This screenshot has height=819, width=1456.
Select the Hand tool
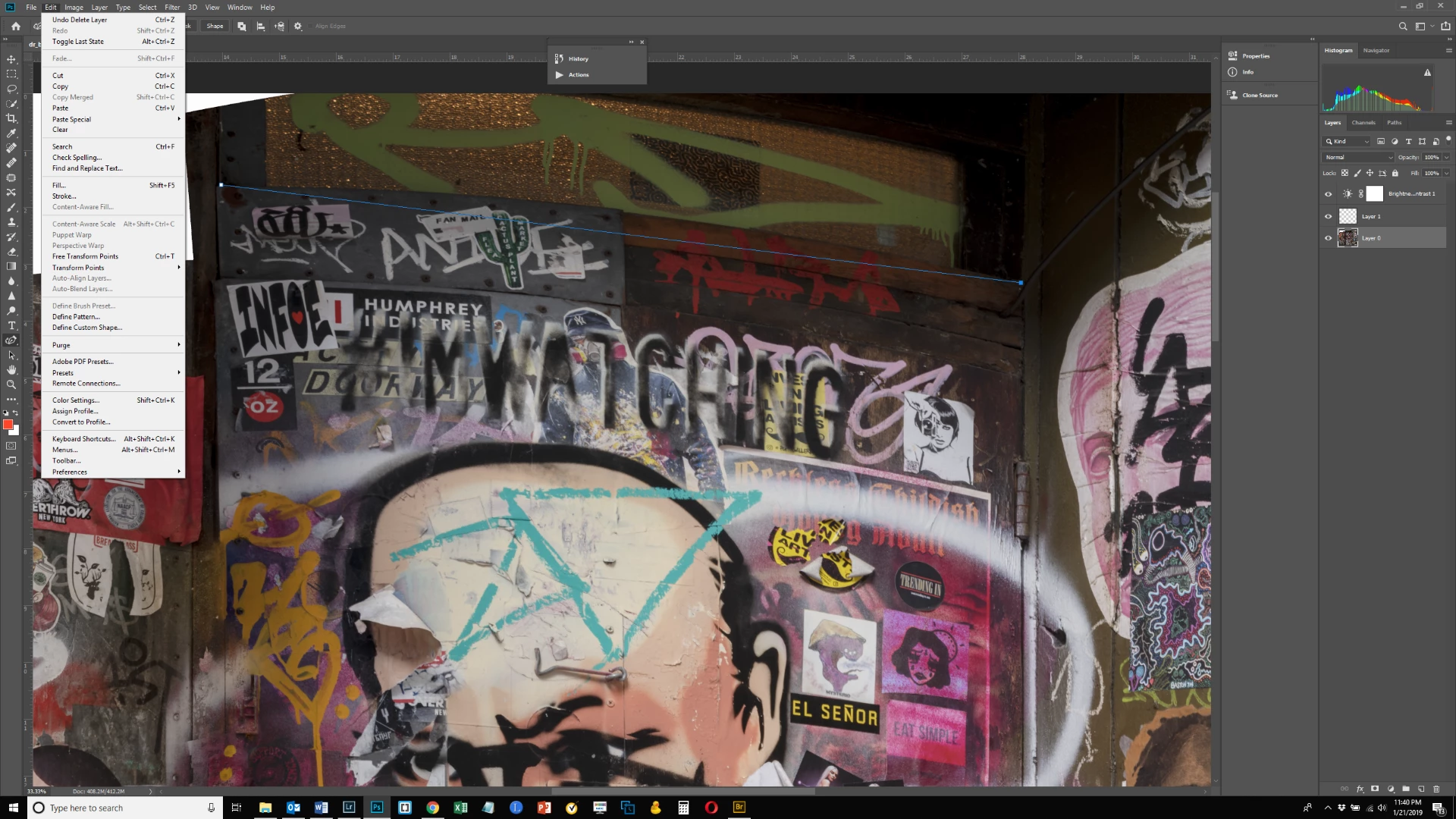tap(11, 370)
